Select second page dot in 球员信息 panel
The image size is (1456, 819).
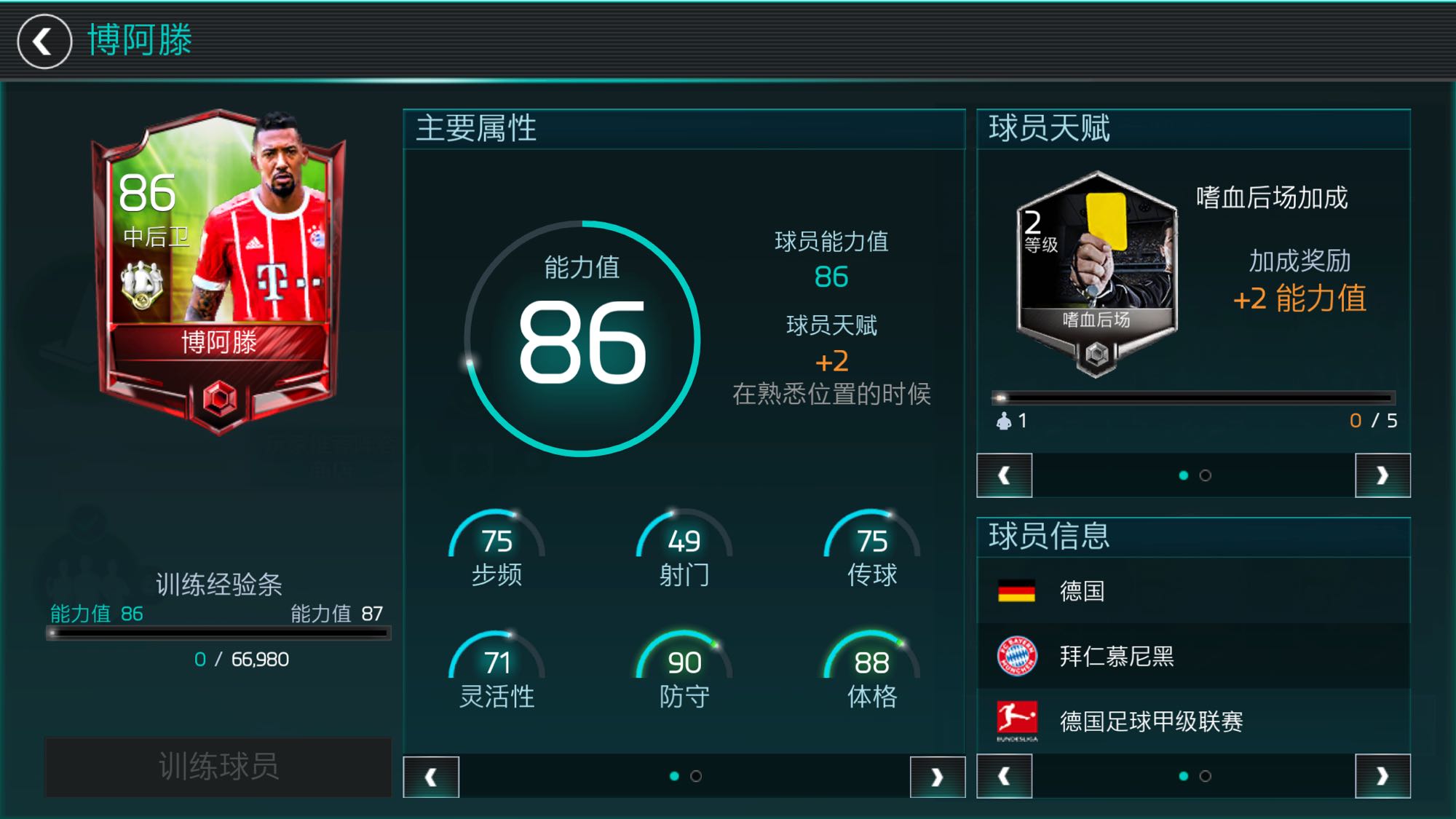click(1206, 776)
